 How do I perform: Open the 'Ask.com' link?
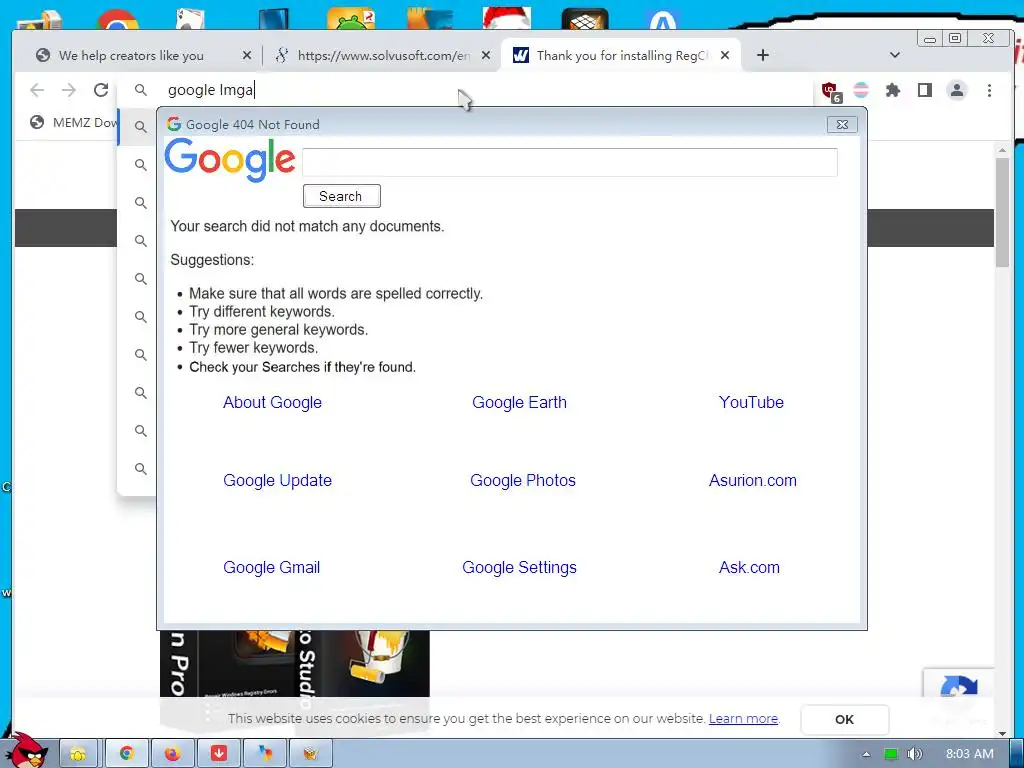(749, 568)
